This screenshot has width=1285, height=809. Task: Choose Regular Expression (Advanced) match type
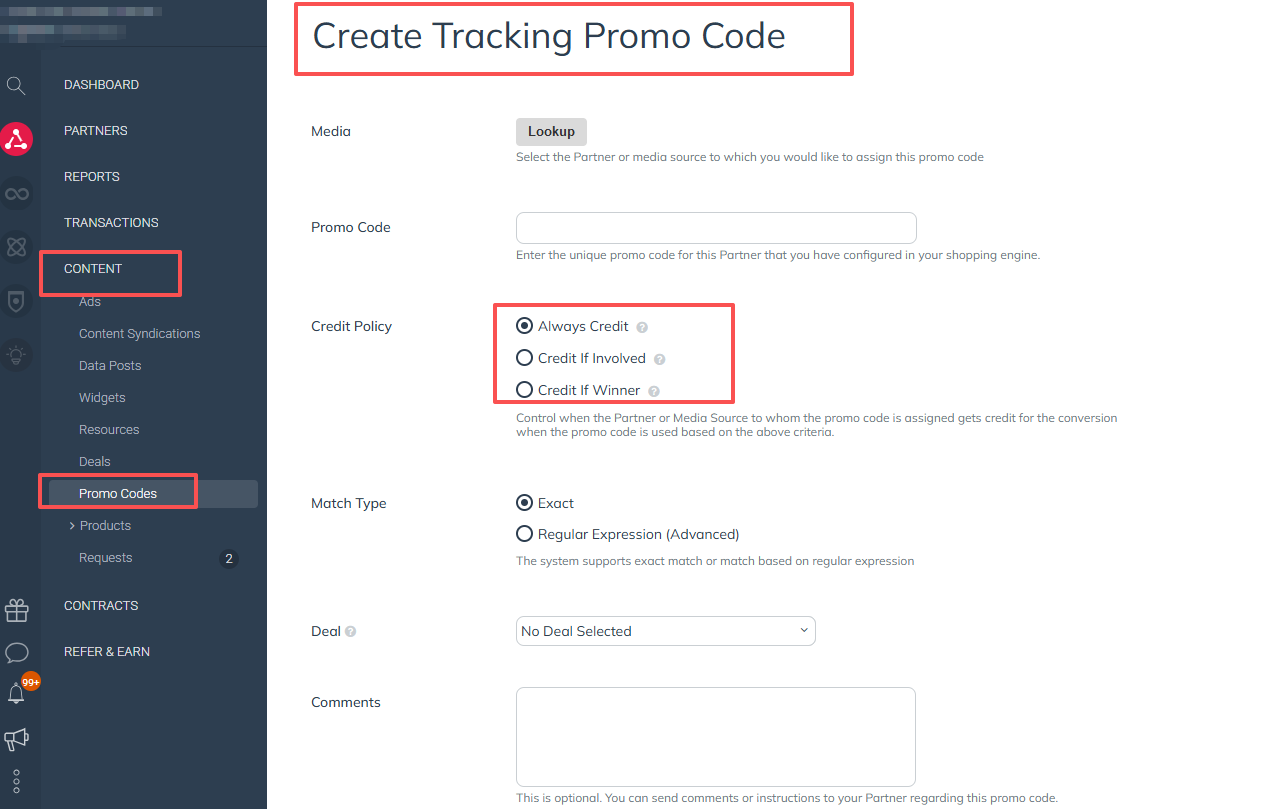click(524, 534)
